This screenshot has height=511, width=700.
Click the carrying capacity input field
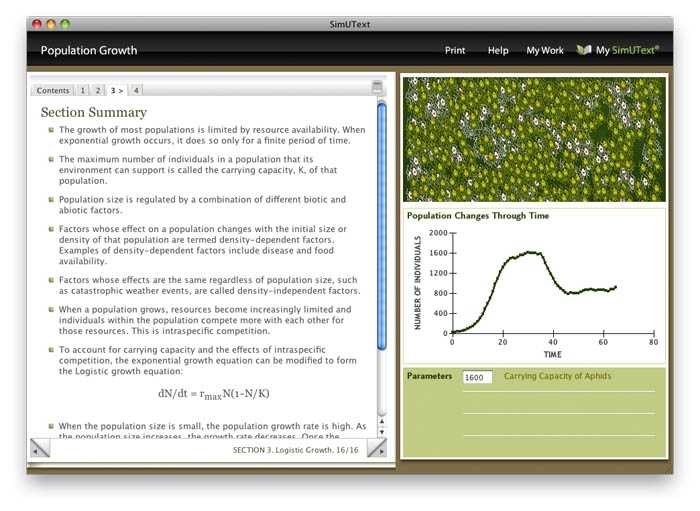(x=476, y=378)
